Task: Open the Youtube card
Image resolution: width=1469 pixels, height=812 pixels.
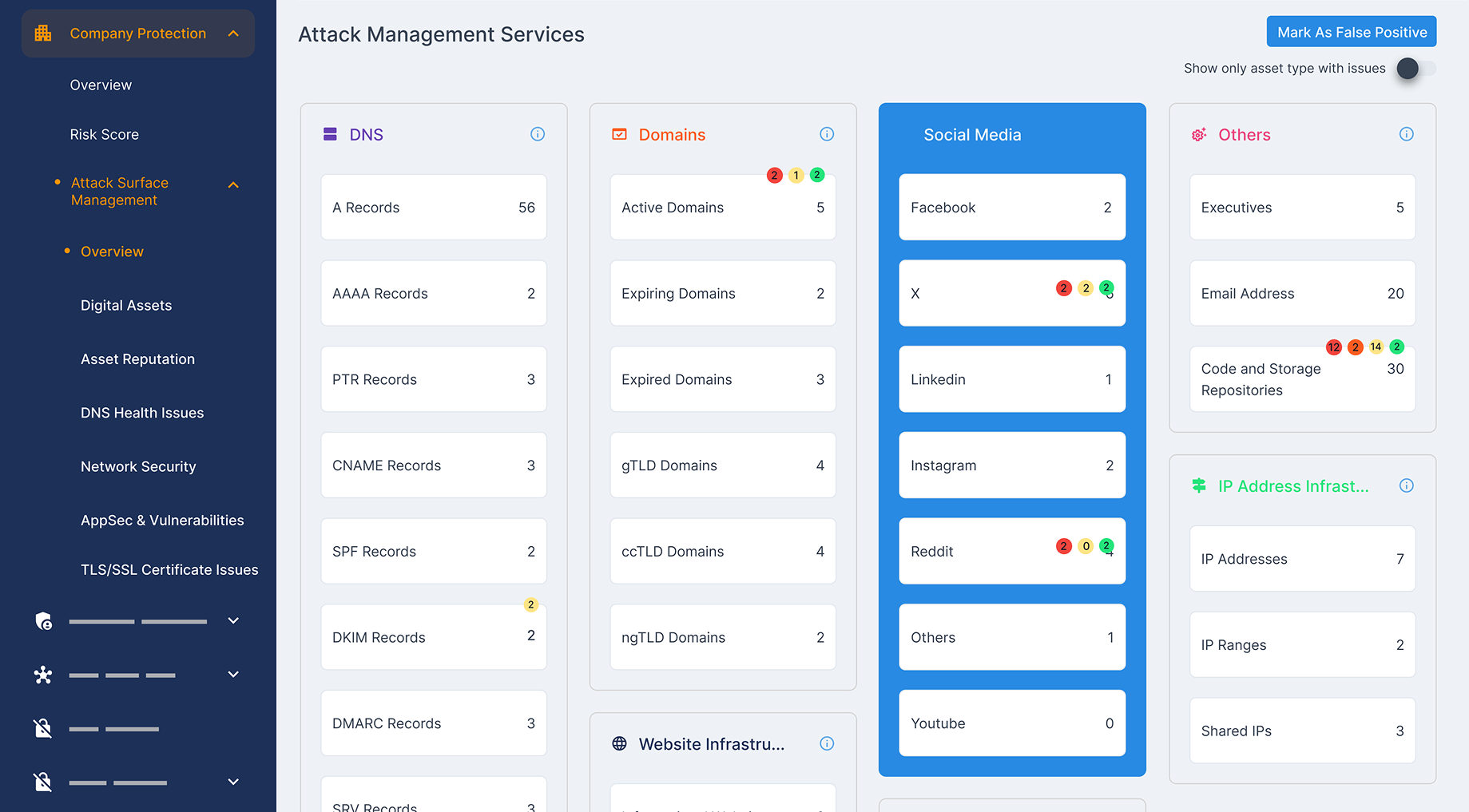Action: click(1012, 723)
